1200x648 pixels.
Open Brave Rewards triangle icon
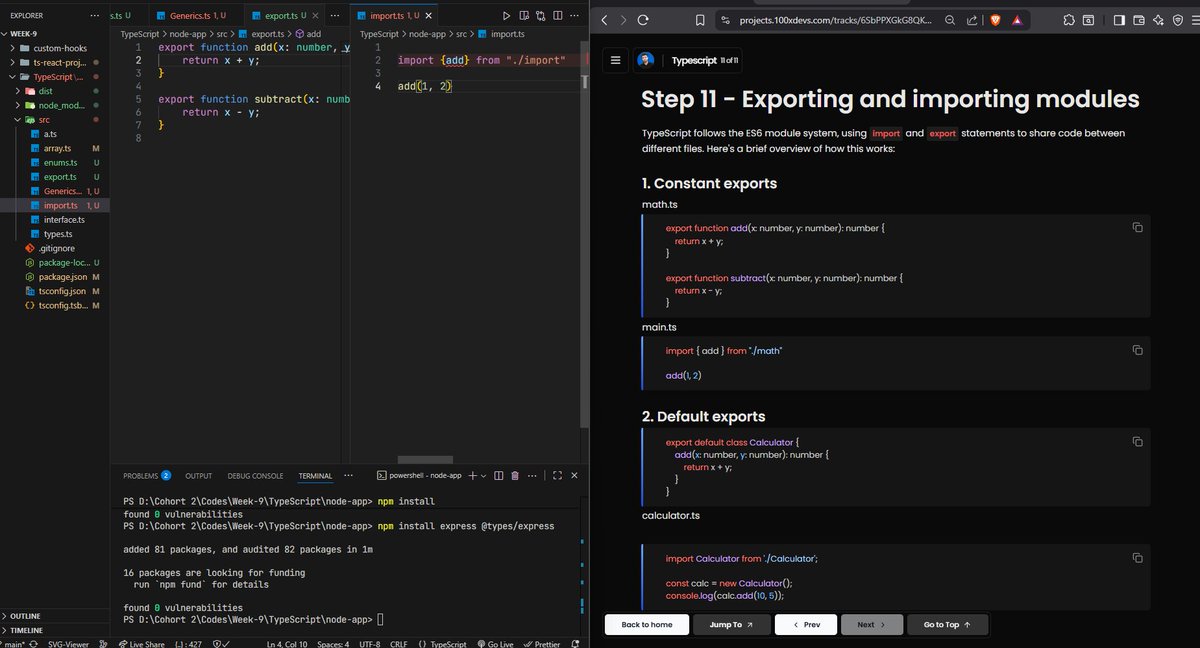point(1016,20)
